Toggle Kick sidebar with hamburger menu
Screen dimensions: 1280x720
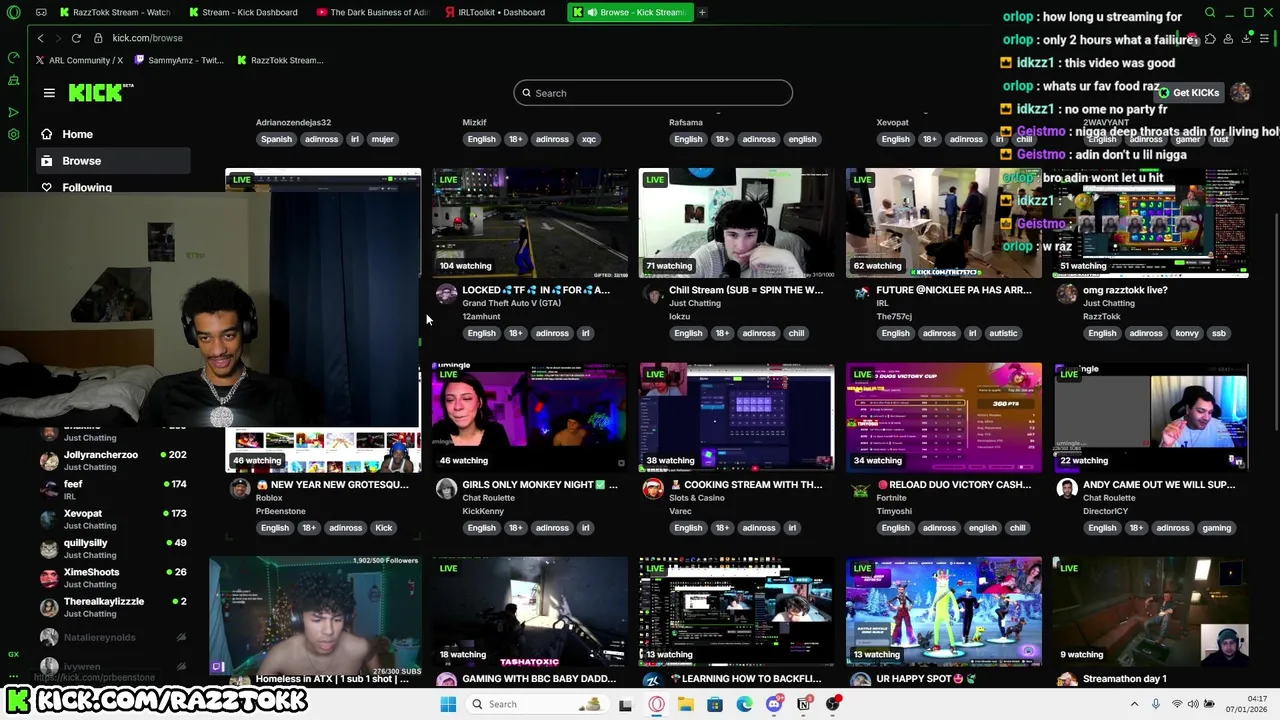click(x=49, y=93)
